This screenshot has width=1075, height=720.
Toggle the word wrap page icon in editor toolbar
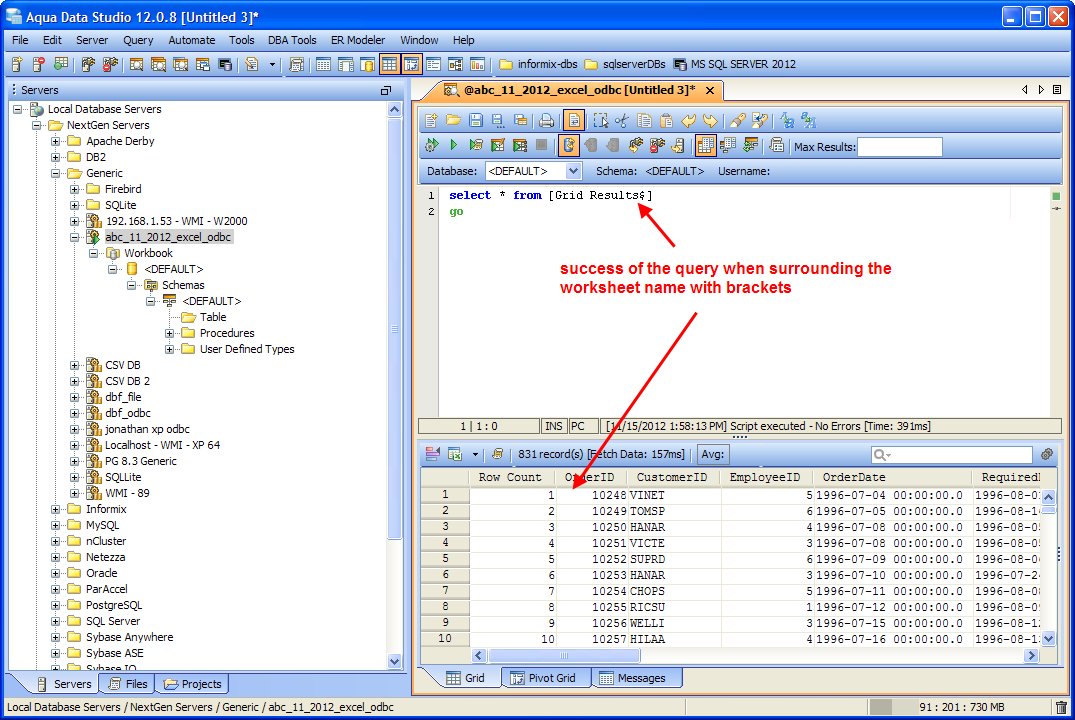574,121
